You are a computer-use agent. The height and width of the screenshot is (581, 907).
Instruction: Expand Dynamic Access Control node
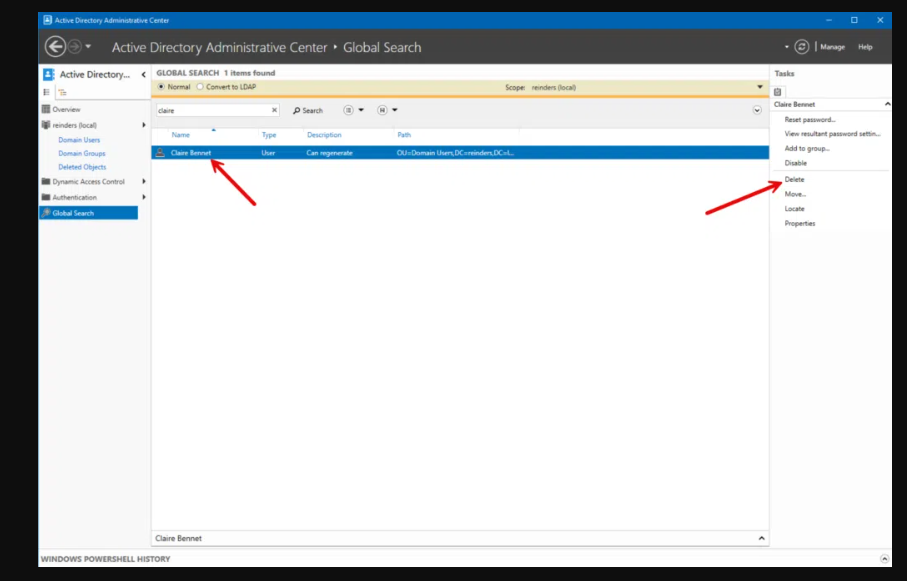pyautogui.click(x=144, y=181)
